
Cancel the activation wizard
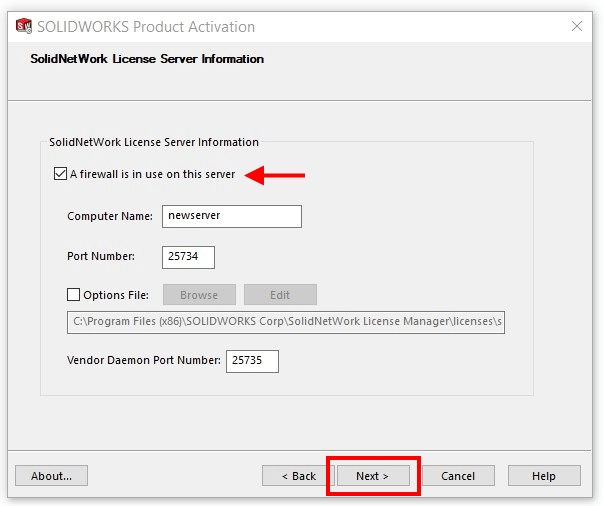click(x=458, y=476)
